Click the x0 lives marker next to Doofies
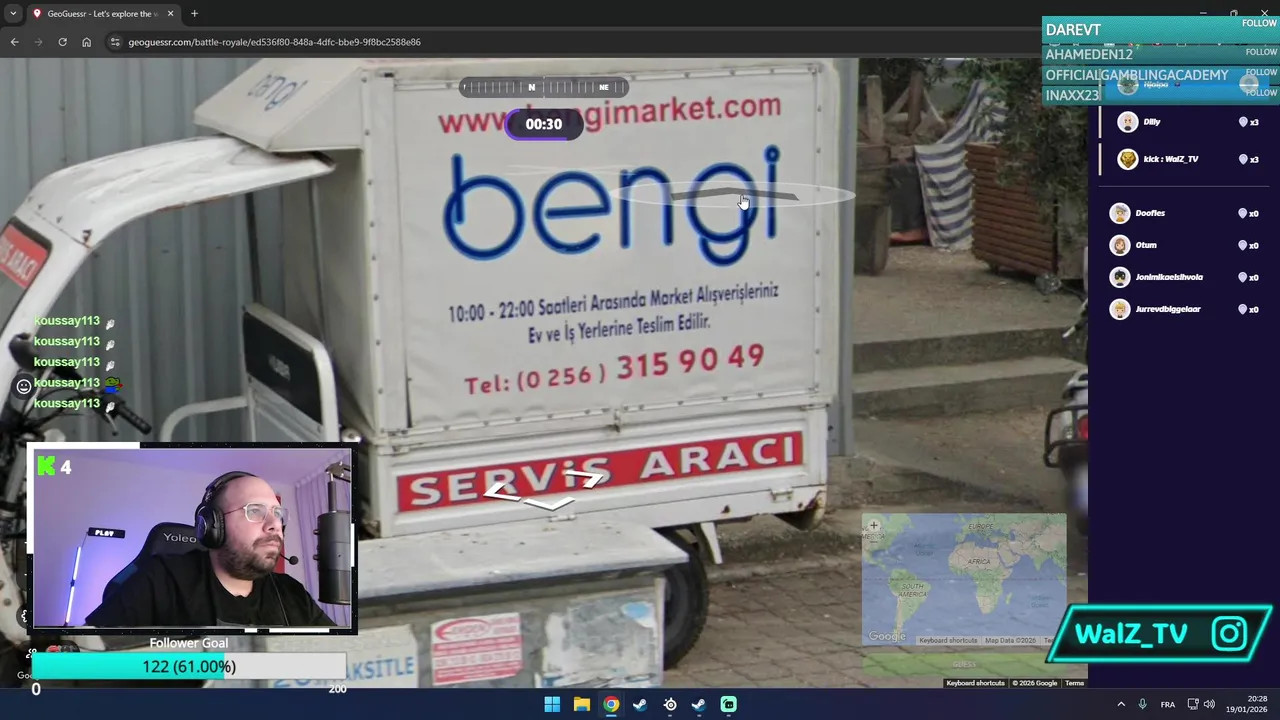Viewport: 1280px width, 720px height. click(x=1248, y=213)
